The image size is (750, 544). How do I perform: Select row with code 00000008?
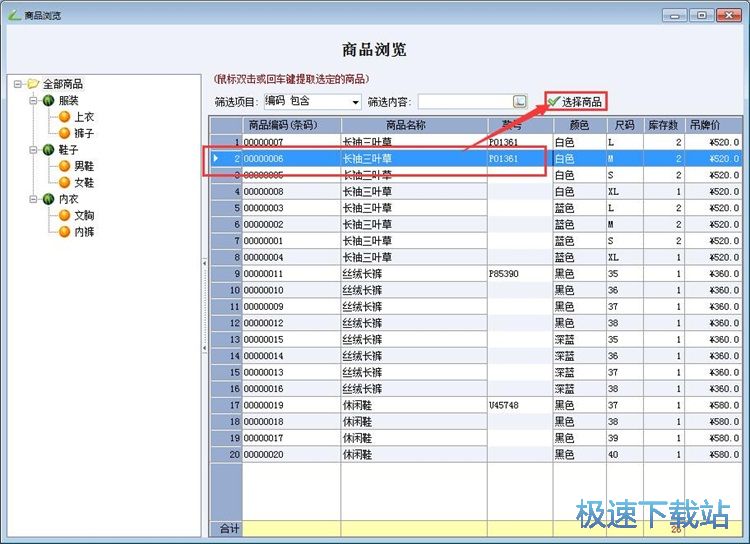(476, 191)
